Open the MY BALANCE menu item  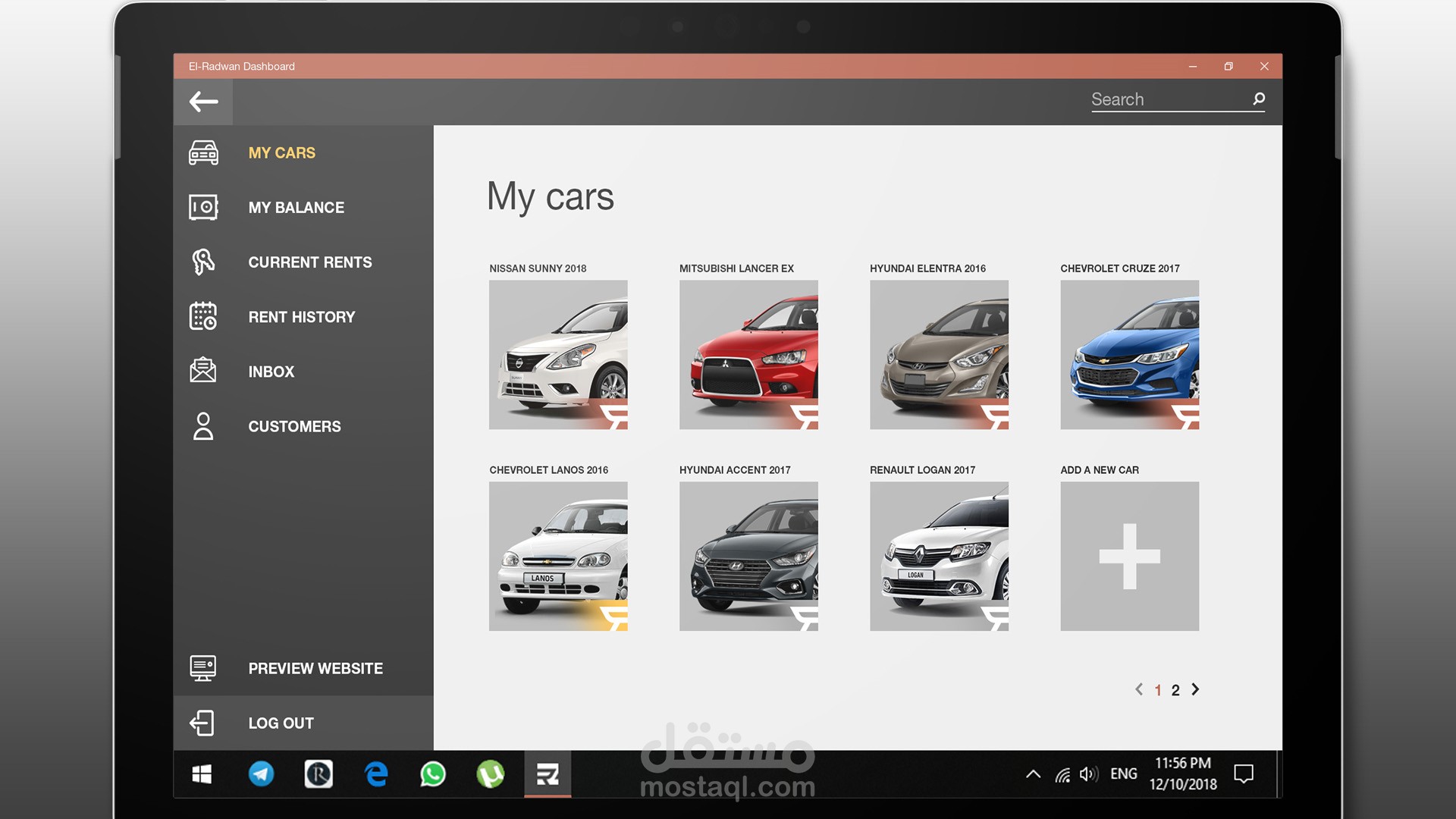click(296, 208)
